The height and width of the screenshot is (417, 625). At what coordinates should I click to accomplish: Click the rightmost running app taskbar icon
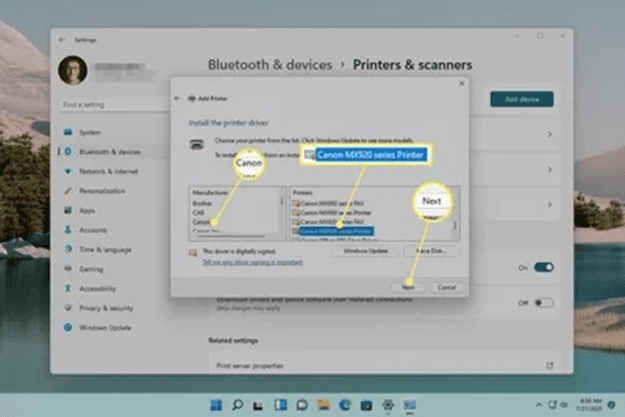[409, 405]
